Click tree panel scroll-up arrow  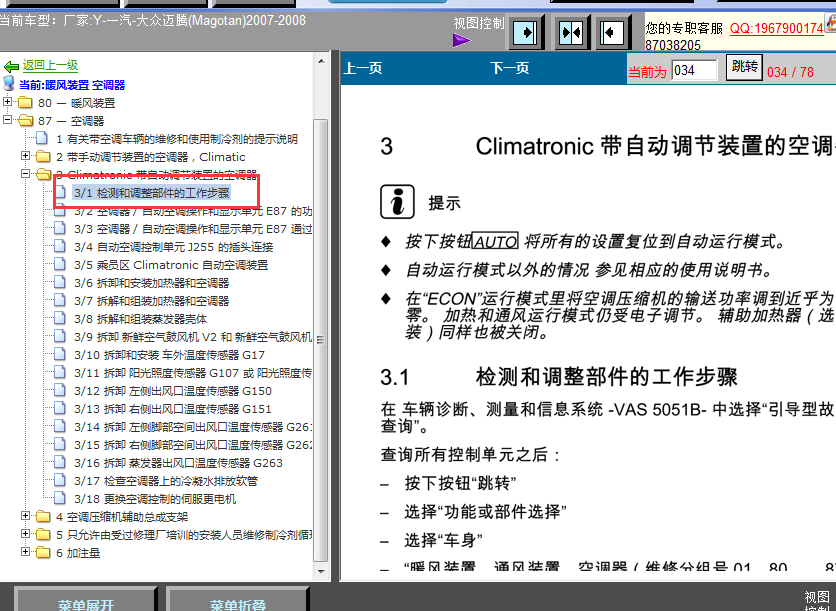coord(321,61)
